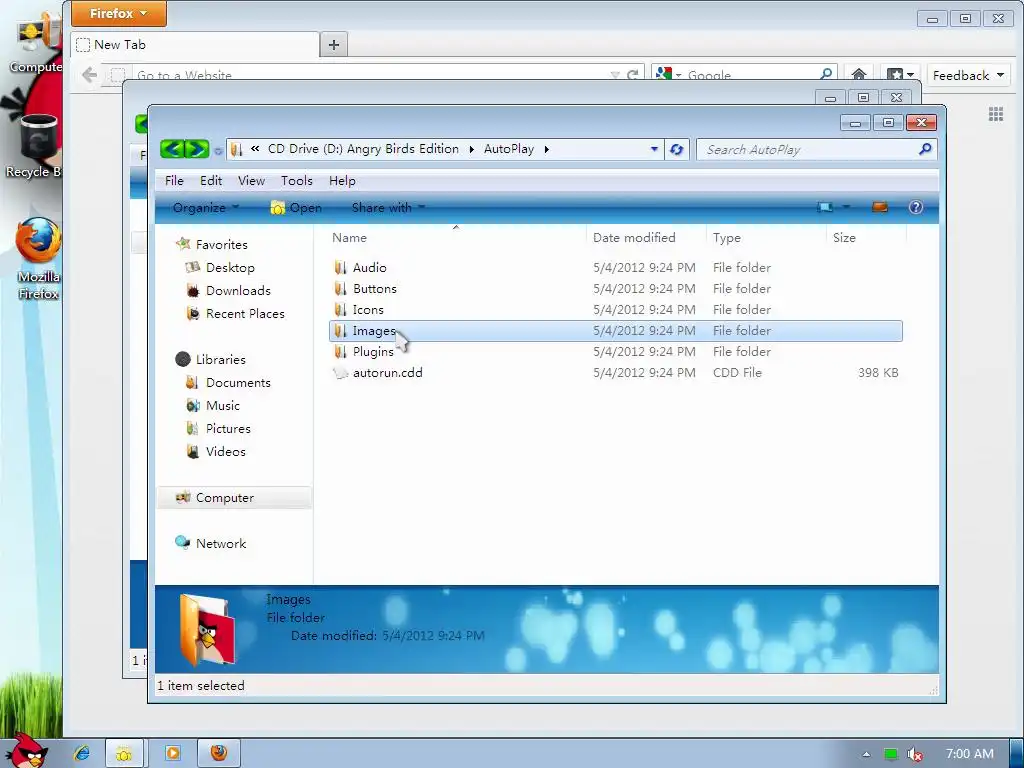
Task: Open Recent Places under Favorites
Action: click(245, 313)
